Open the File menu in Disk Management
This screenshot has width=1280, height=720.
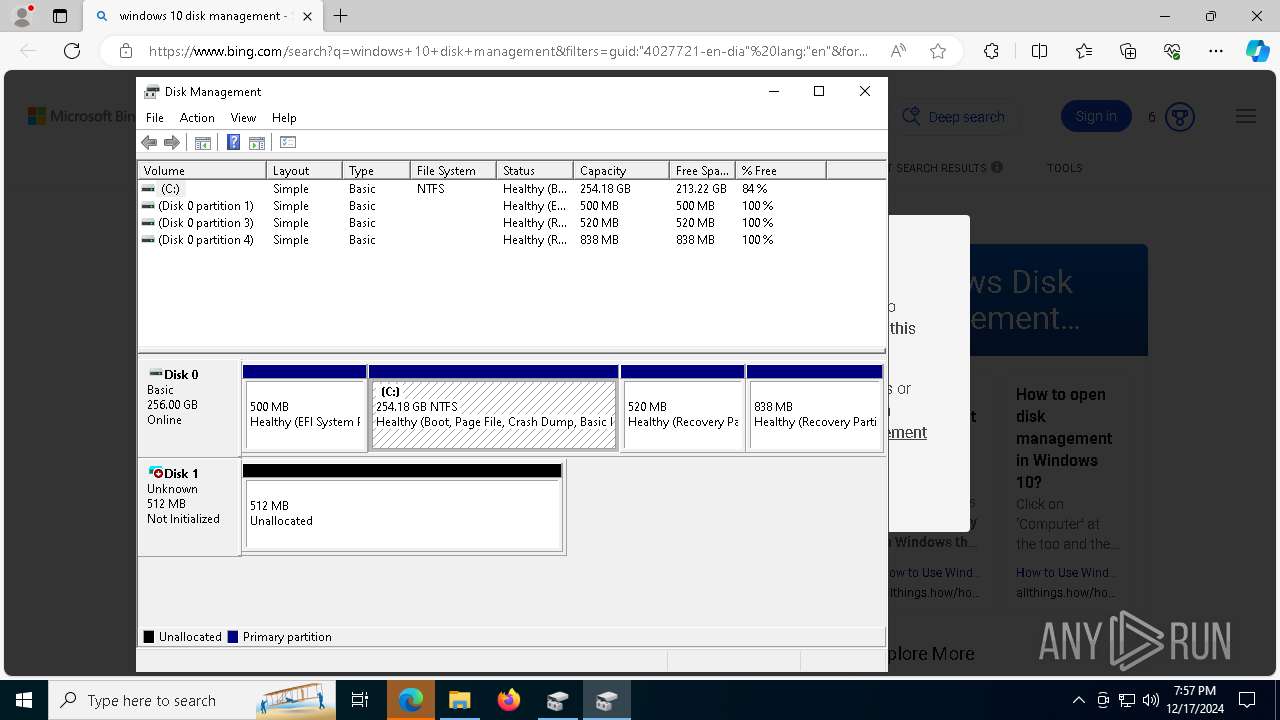click(155, 118)
